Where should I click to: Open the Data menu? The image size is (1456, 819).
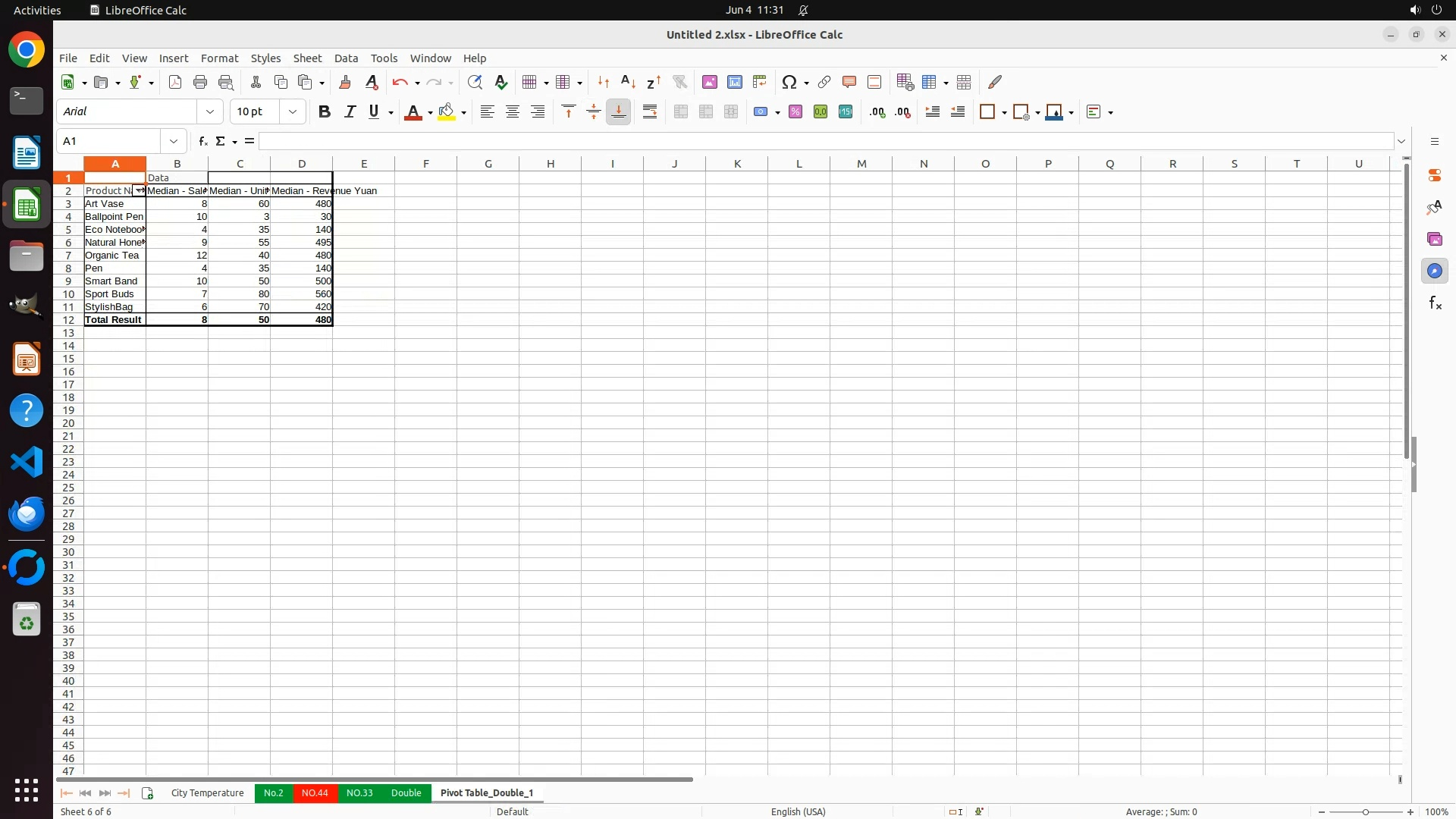(x=346, y=58)
